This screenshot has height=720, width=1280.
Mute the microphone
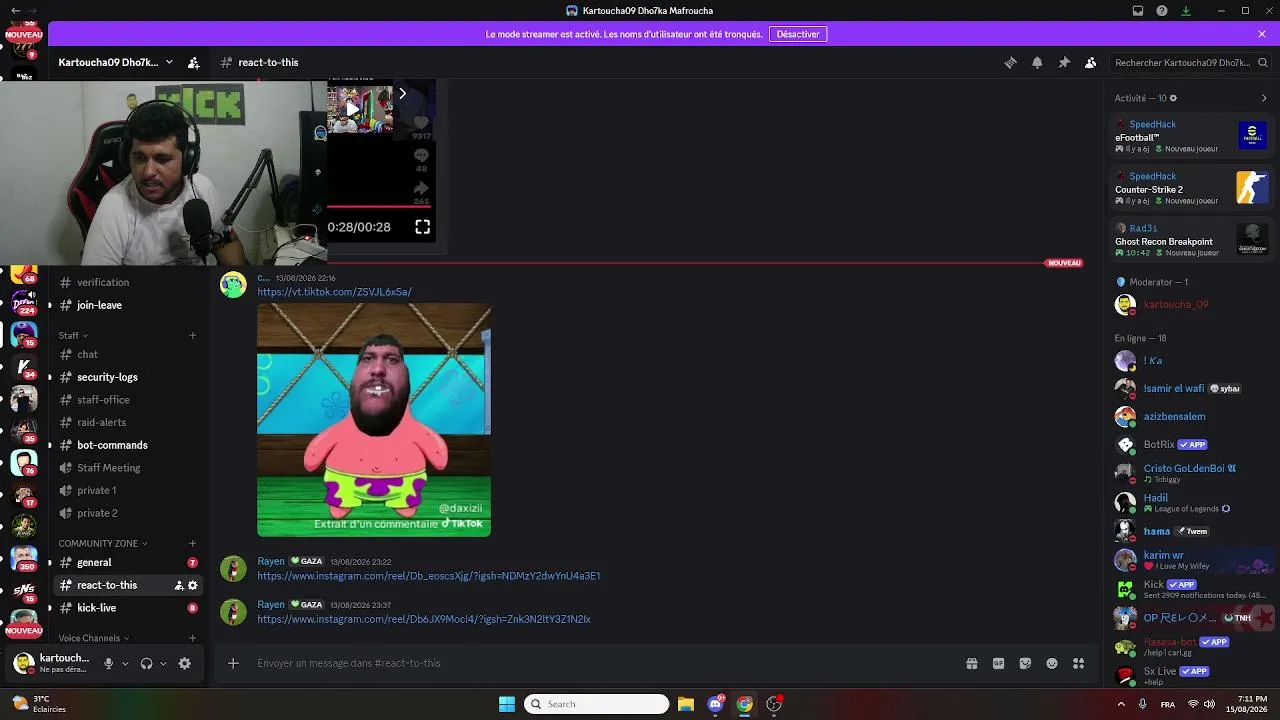(x=109, y=663)
